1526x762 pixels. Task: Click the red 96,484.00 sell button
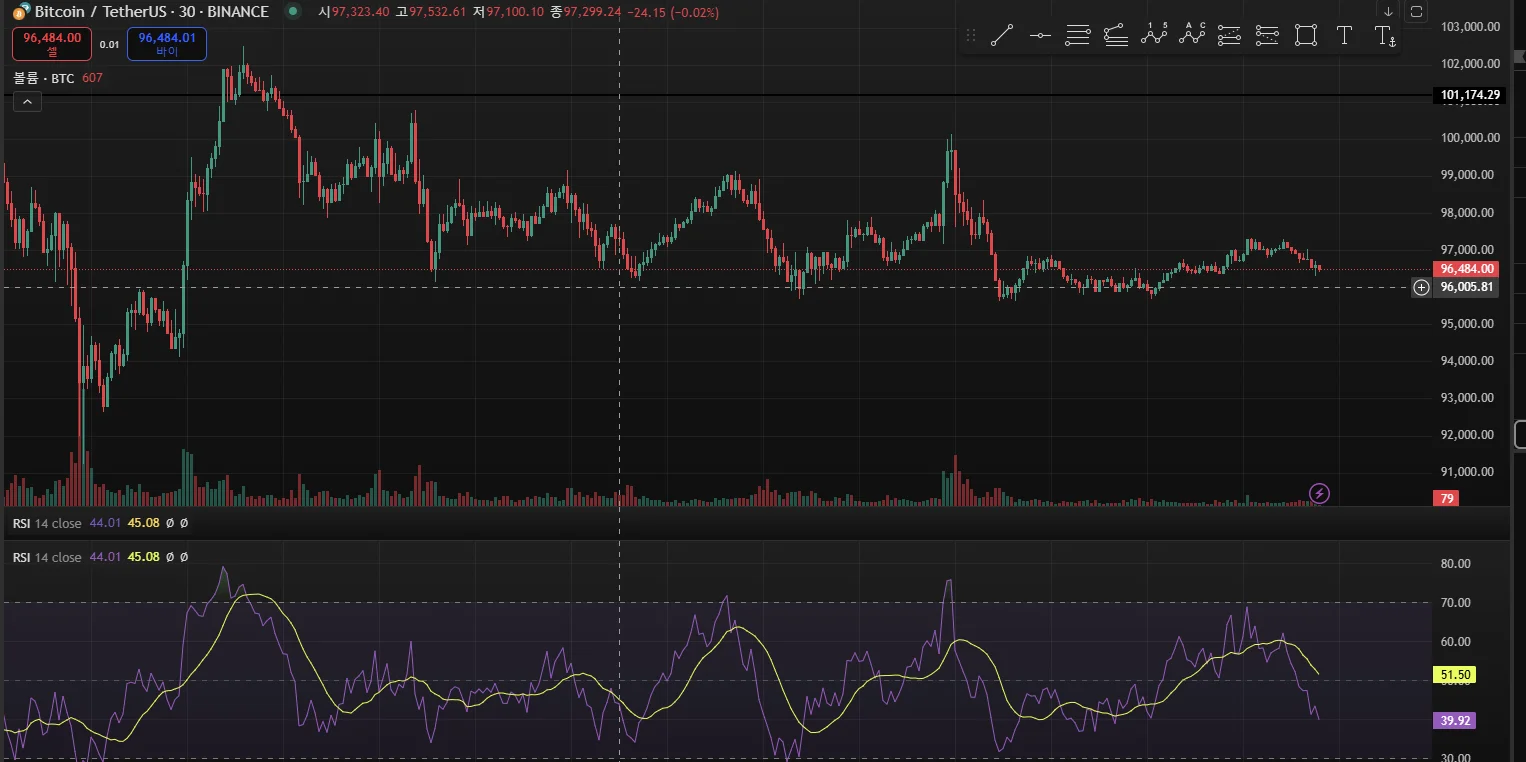(x=52, y=44)
